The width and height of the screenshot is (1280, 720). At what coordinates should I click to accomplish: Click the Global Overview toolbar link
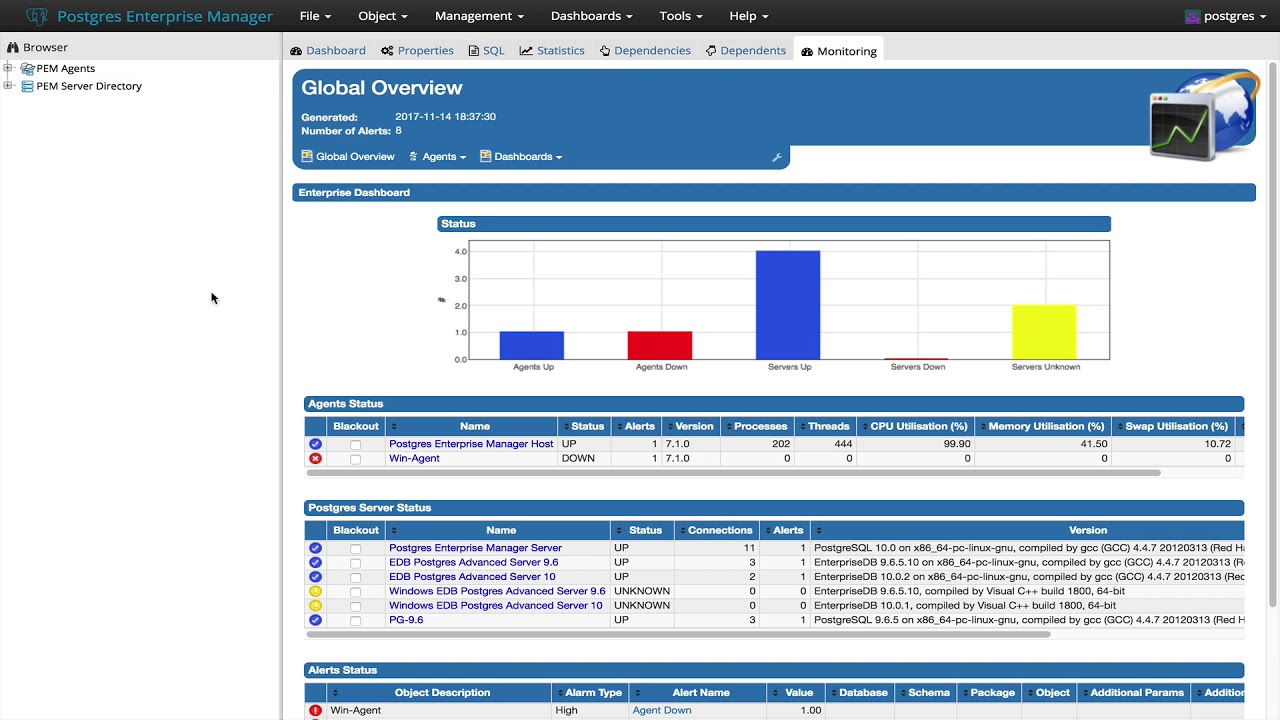coord(348,157)
